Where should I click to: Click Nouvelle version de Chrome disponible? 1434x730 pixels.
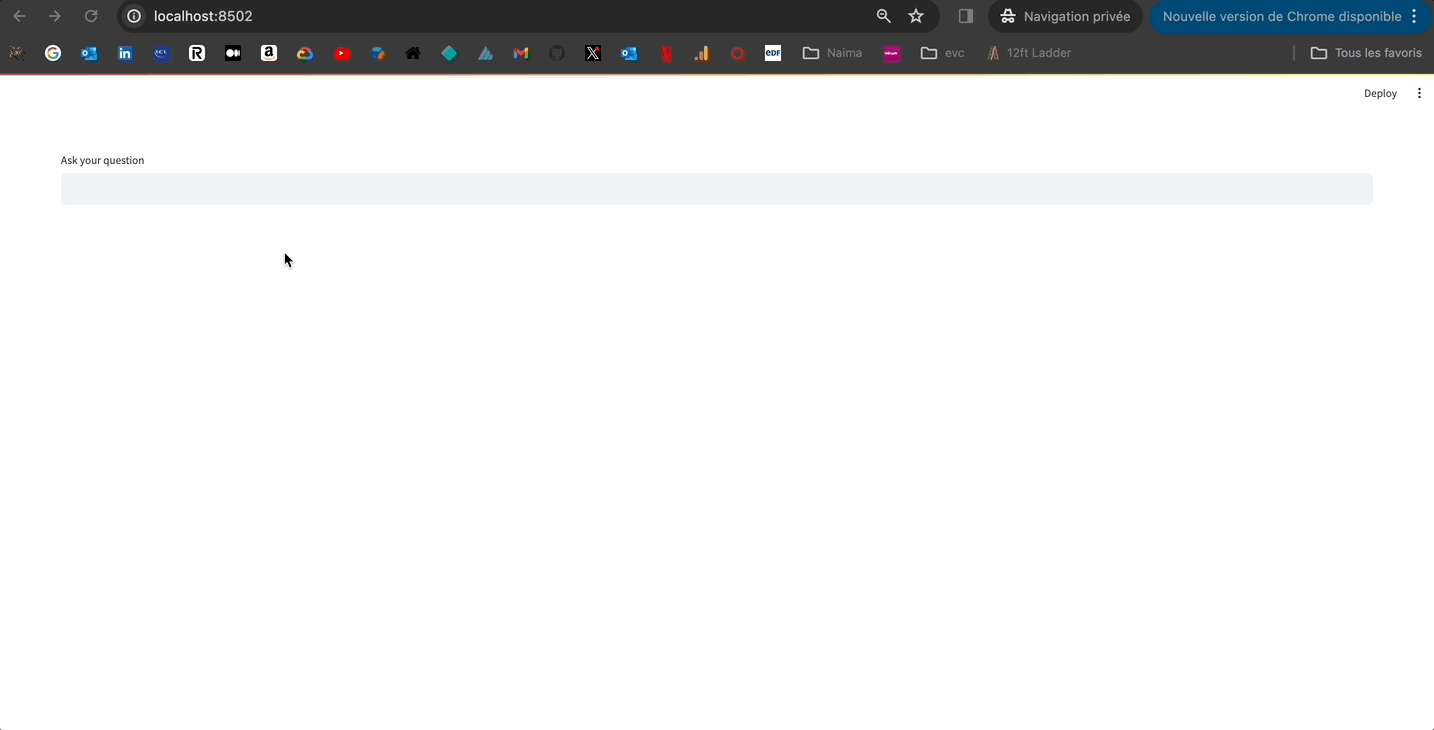point(1291,16)
